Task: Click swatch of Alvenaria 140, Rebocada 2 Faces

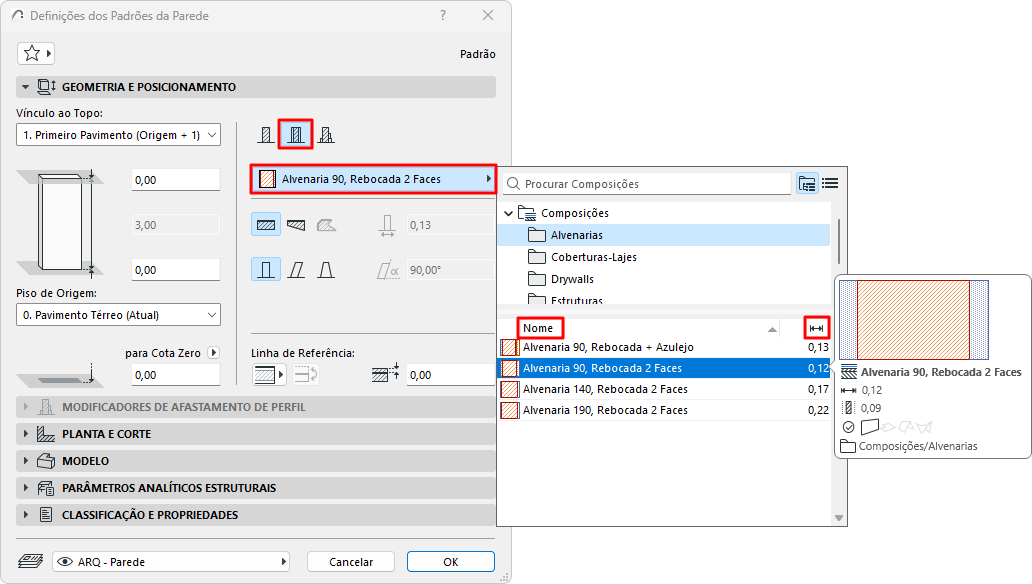Action: point(509,389)
